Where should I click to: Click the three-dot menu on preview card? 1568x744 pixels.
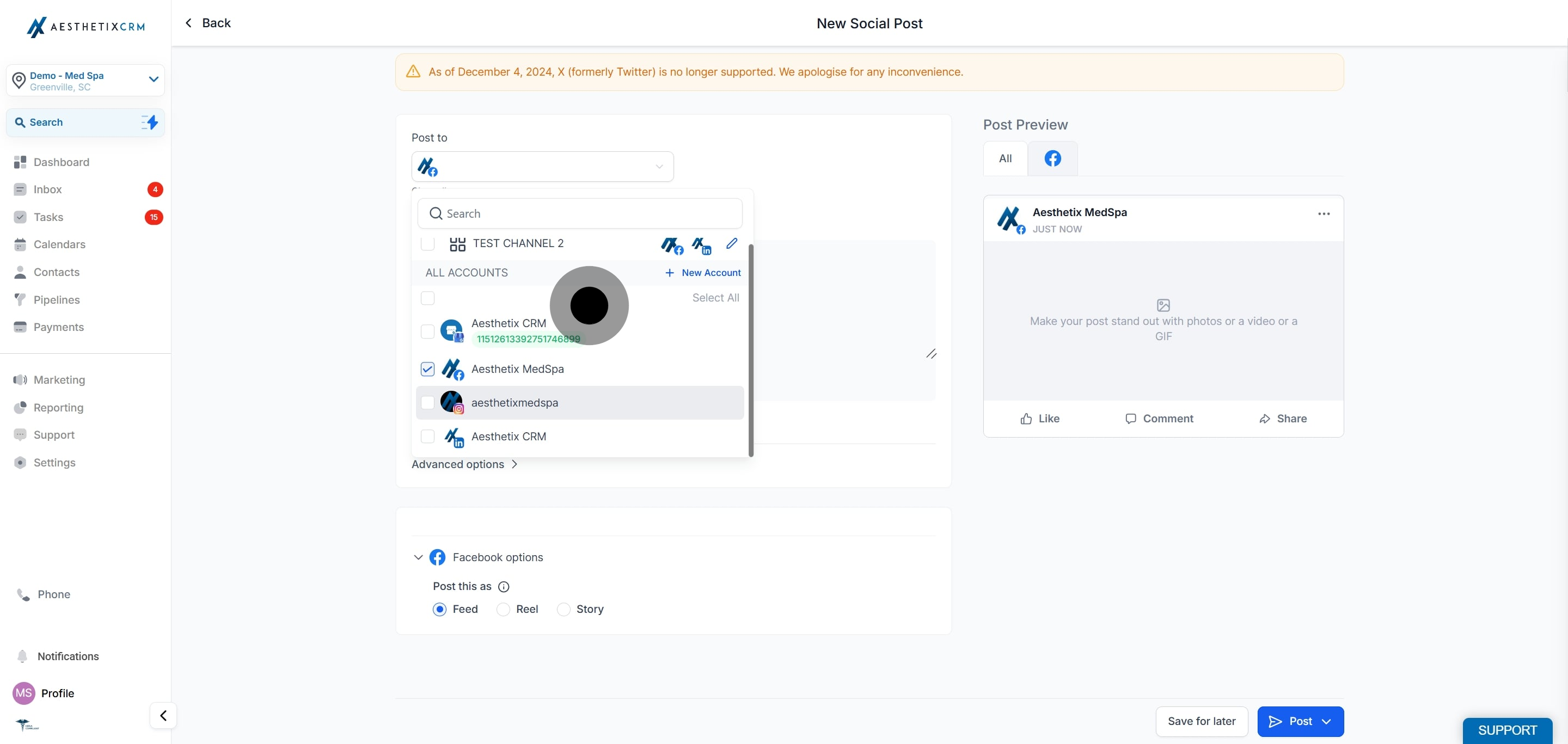click(x=1324, y=213)
